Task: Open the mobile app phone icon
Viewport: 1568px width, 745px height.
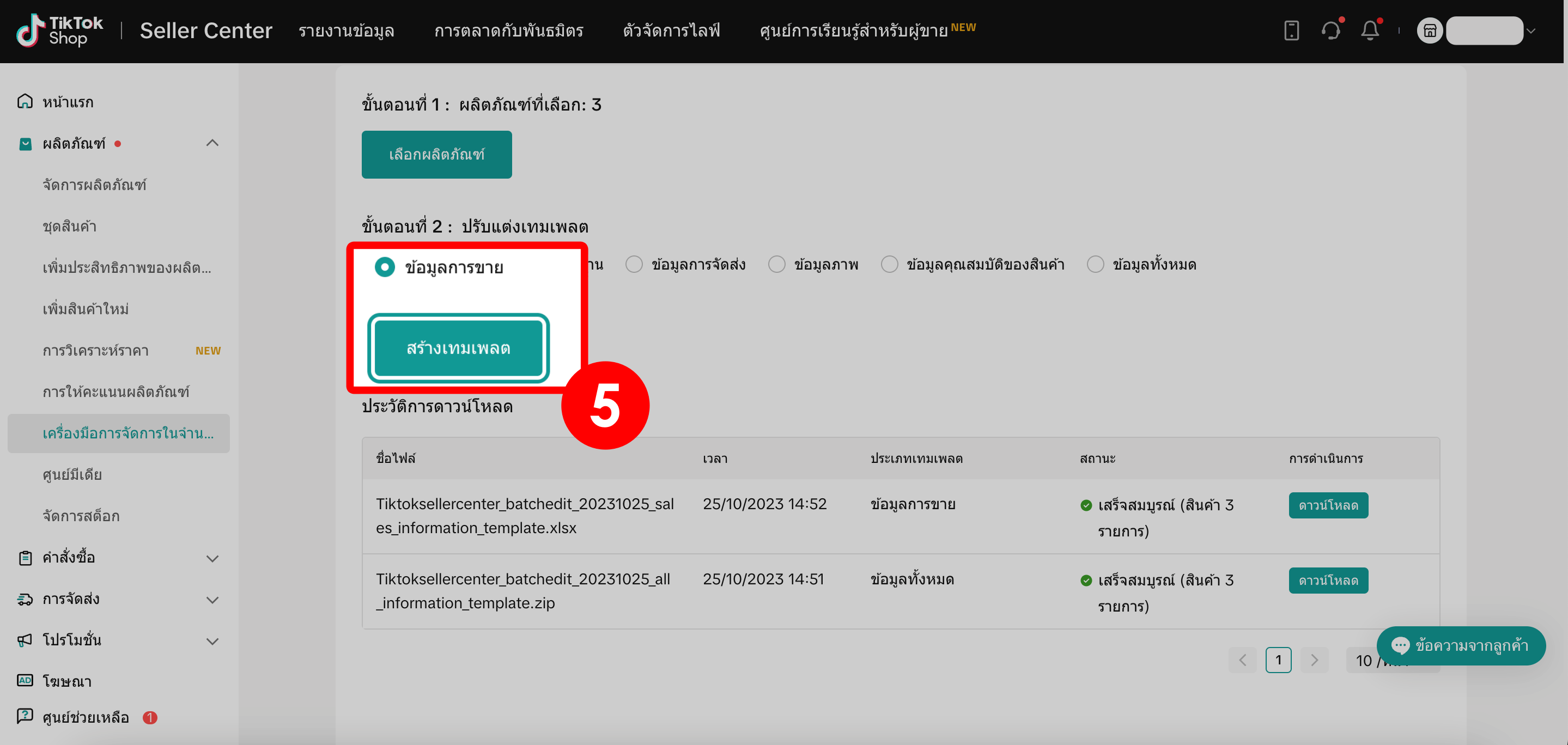Action: coord(1291,30)
